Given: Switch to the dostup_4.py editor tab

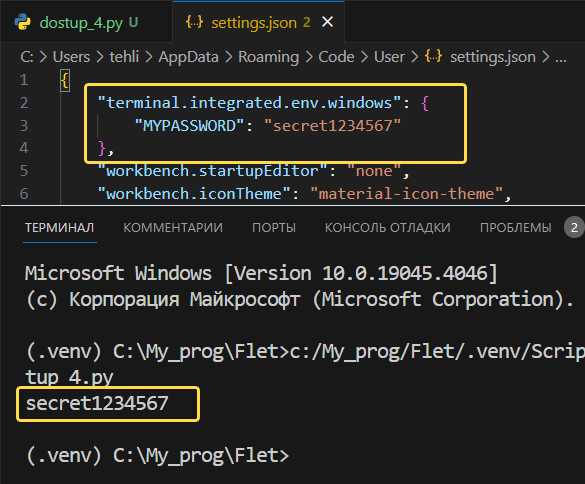Looking at the screenshot, I should (x=86, y=22).
